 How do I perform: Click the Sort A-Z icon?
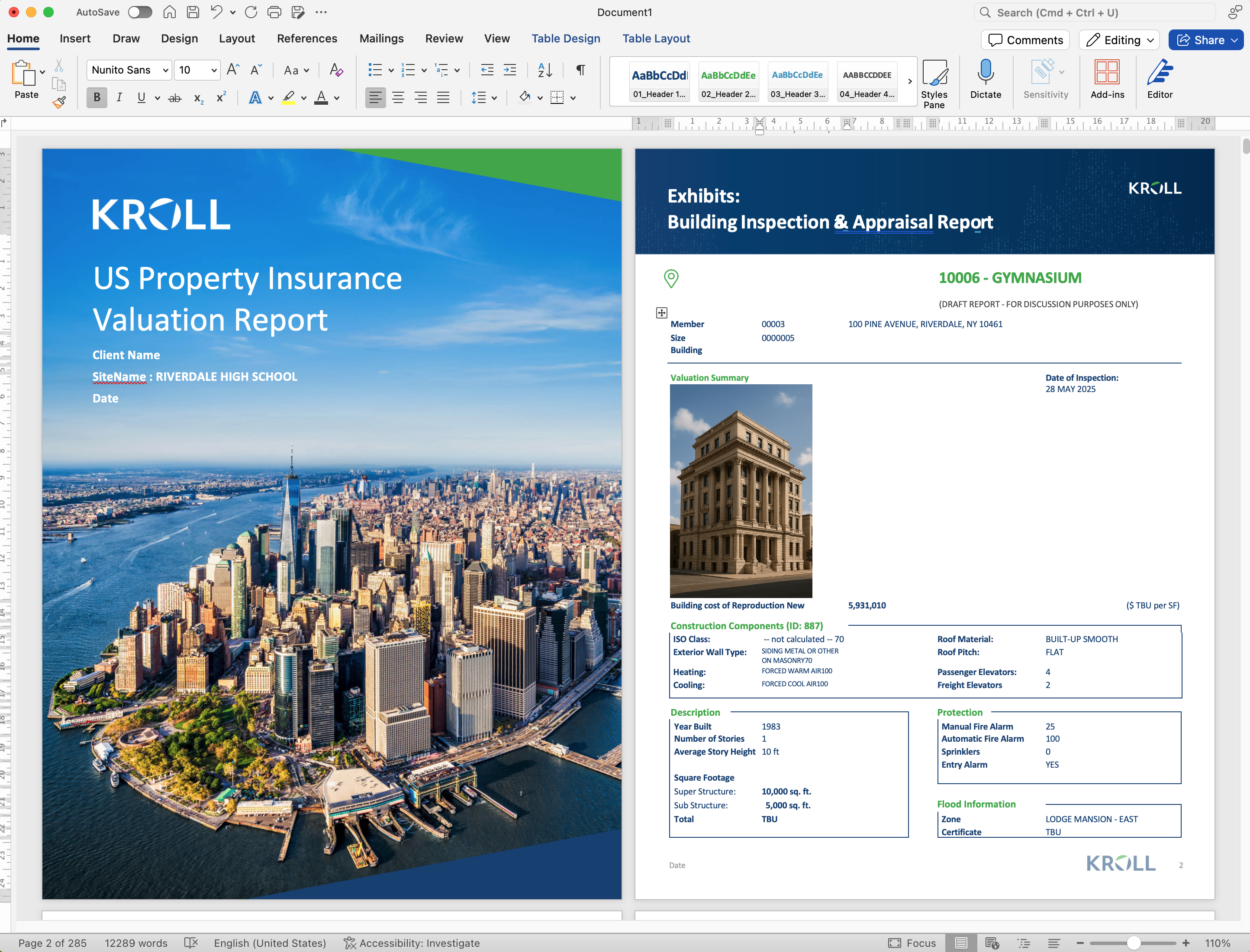point(544,70)
